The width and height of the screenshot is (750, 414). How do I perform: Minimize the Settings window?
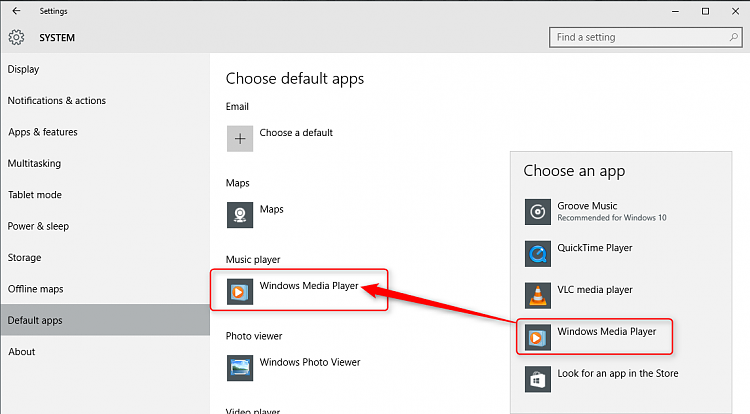[x=675, y=11]
